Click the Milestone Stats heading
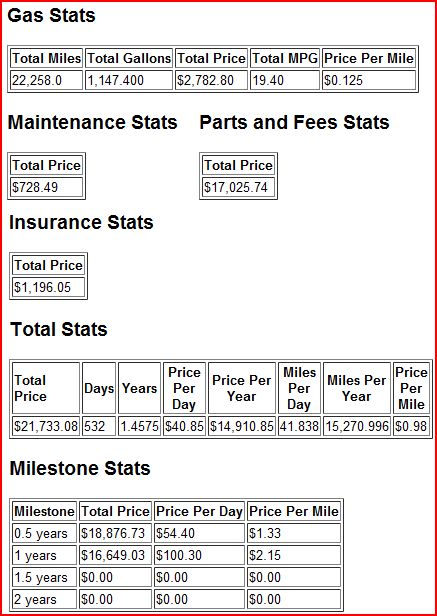437x616 pixels. 80,468
